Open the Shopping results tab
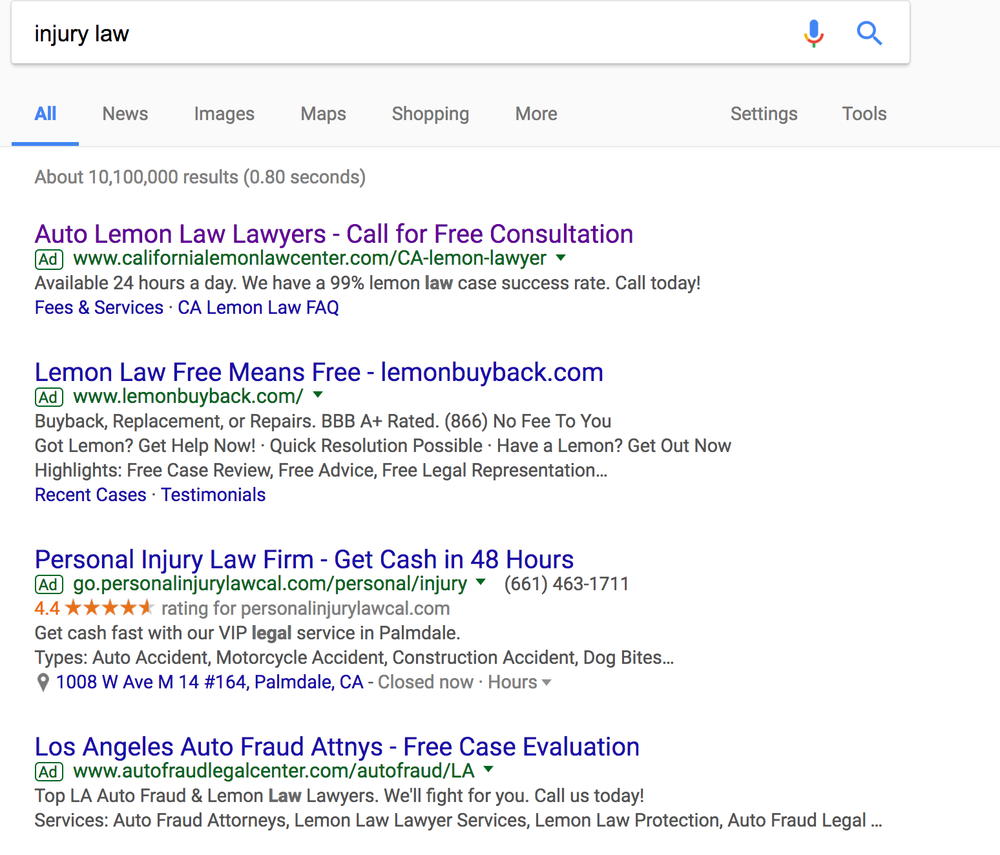This screenshot has width=1000, height=855. point(430,114)
